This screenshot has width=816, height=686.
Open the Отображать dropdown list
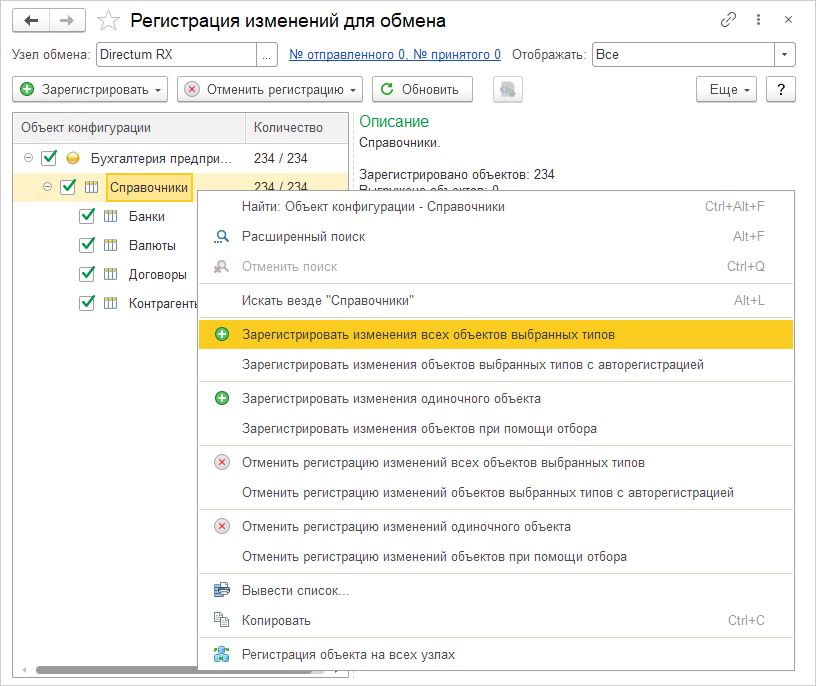785,55
